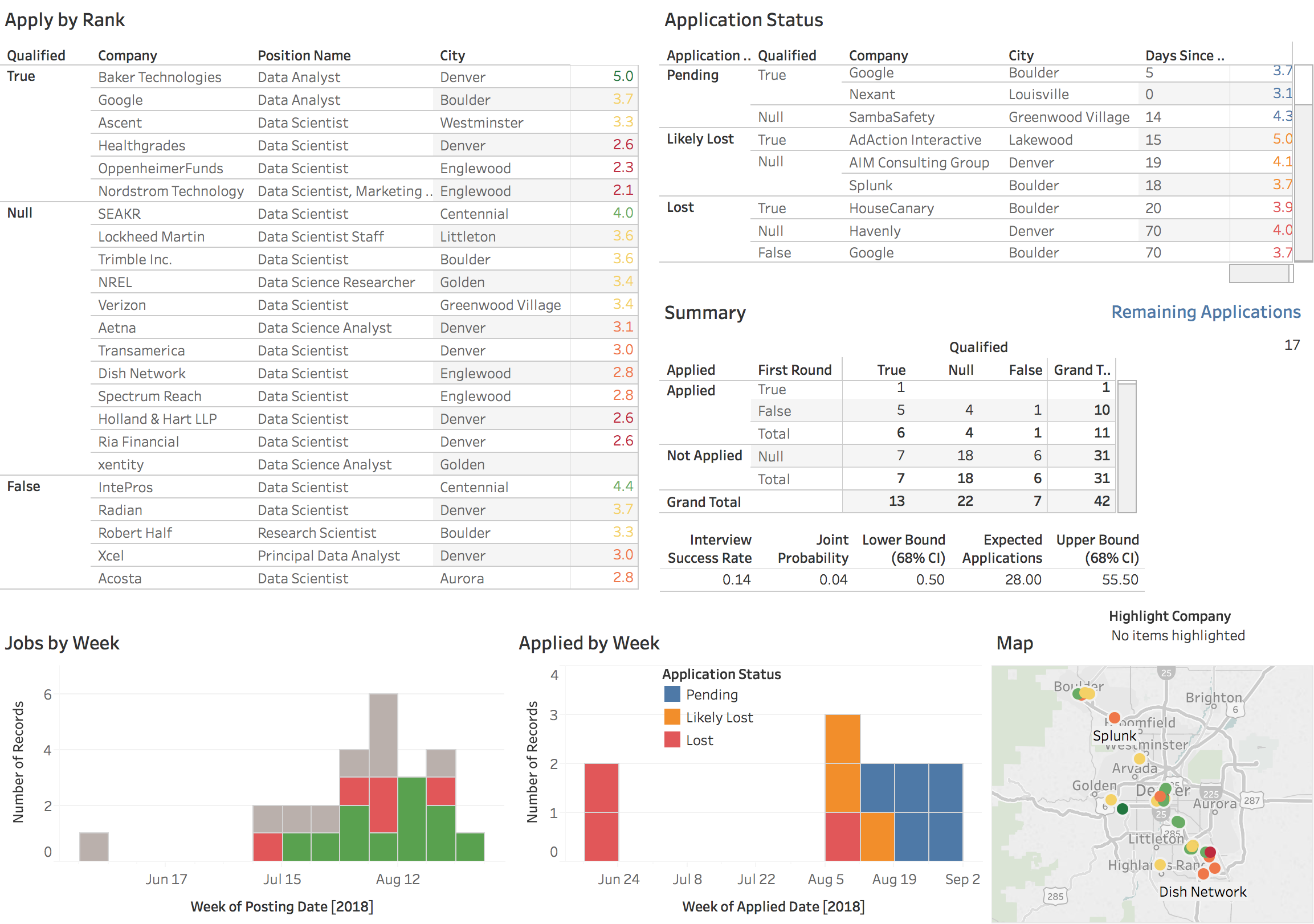The image size is (1314, 924).
Task: Click the Highlight Company field
Action: 1178,636
